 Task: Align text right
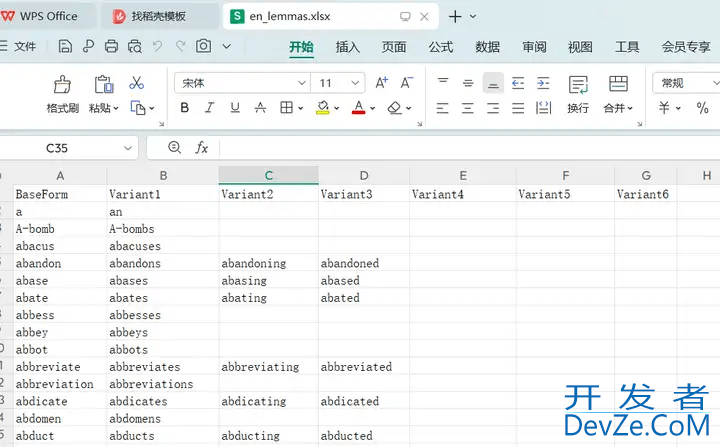493,108
